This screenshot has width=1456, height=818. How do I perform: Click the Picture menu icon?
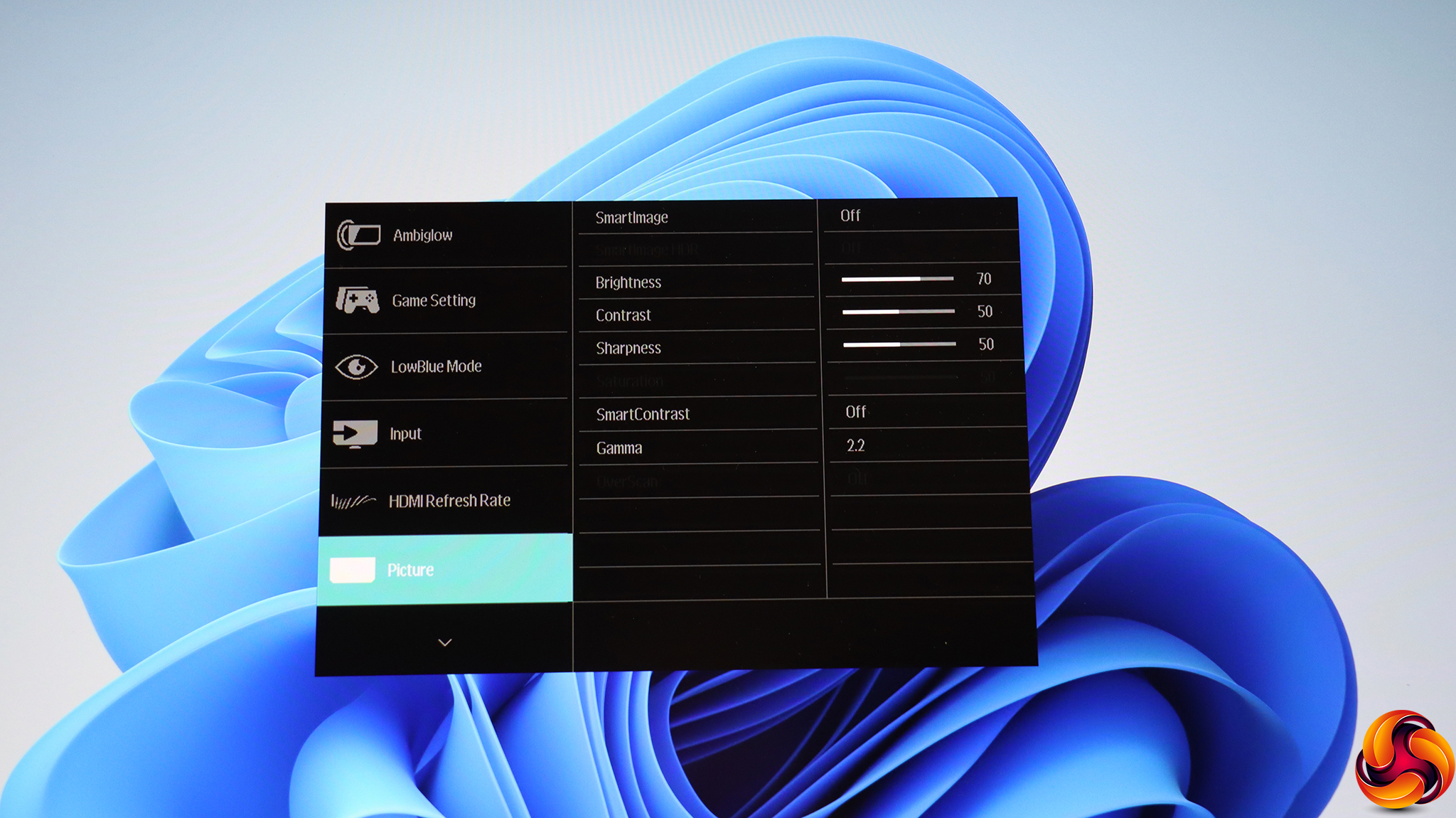[353, 570]
